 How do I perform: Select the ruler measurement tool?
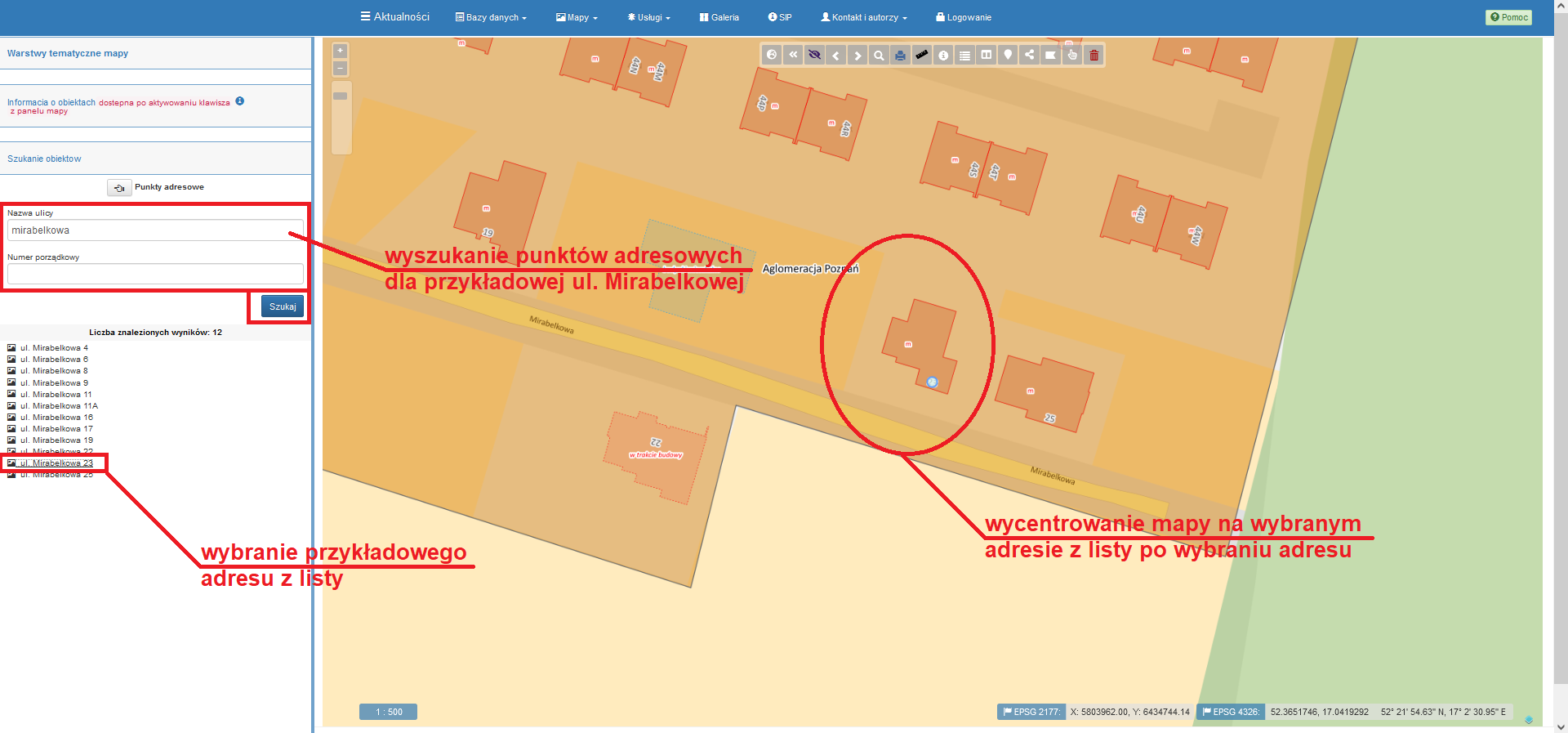click(x=921, y=56)
